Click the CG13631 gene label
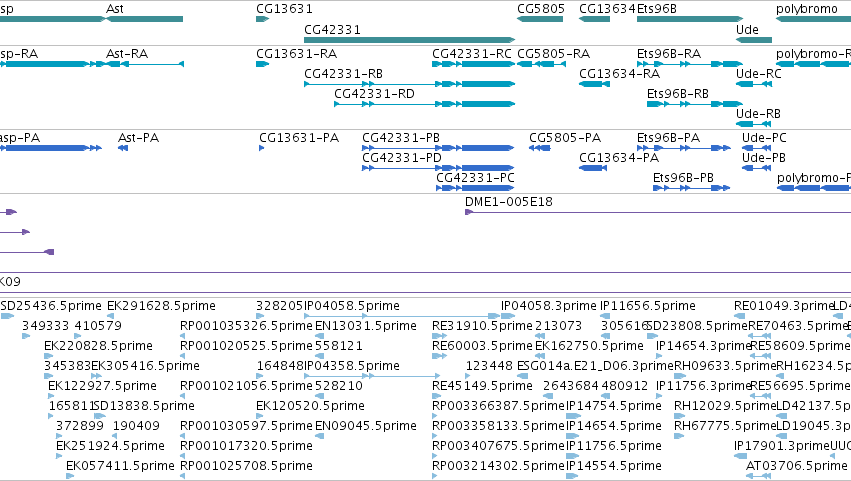851x481 pixels. pyautogui.click(x=284, y=9)
